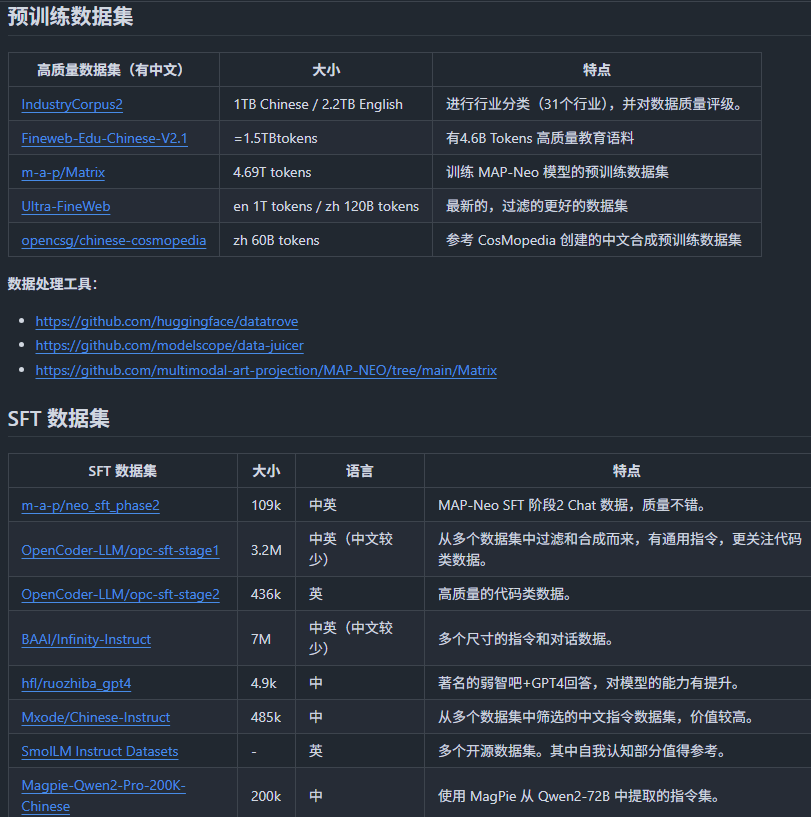811x817 pixels.
Task: Click the text '参考 CosMopedia 创建的中文合成预训练数据集'
Action: (593, 240)
